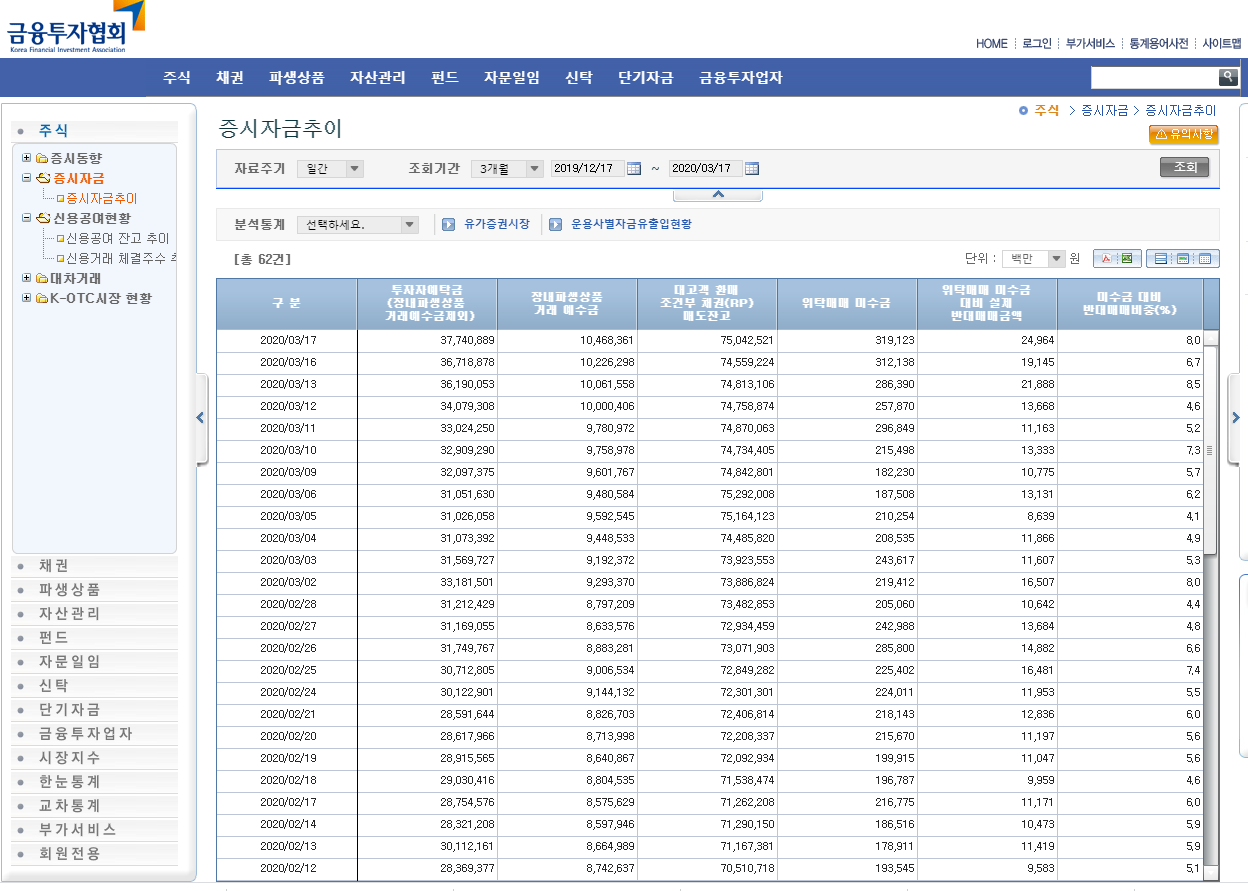The width and height of the screenshot is (1248, 891).
Task: Expand the right side panel arrow
Action: [1235, 418]
